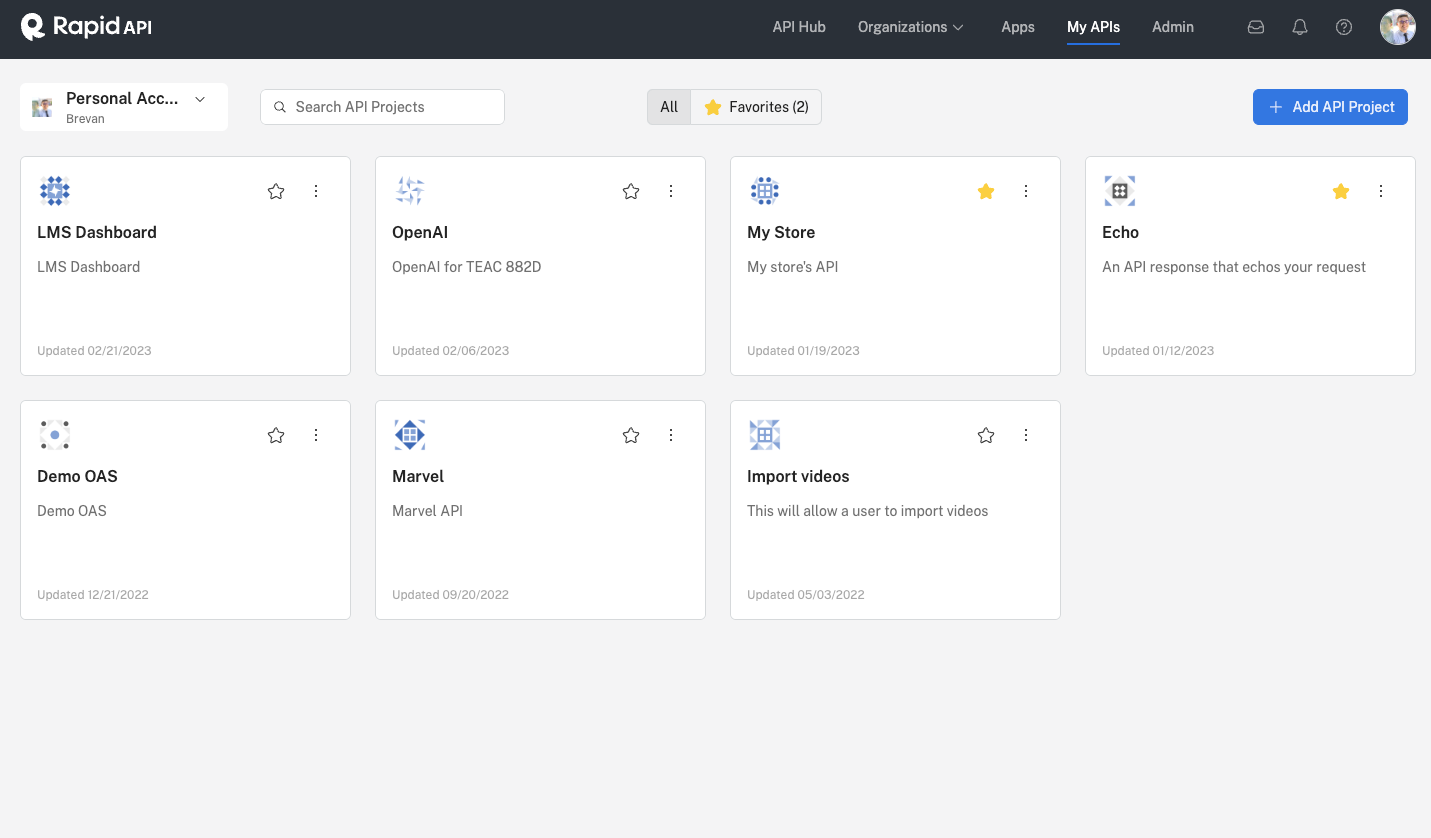The image size is (1431, 838).
Task: Open the Echo project title
Action: (x=1120, y=232)
